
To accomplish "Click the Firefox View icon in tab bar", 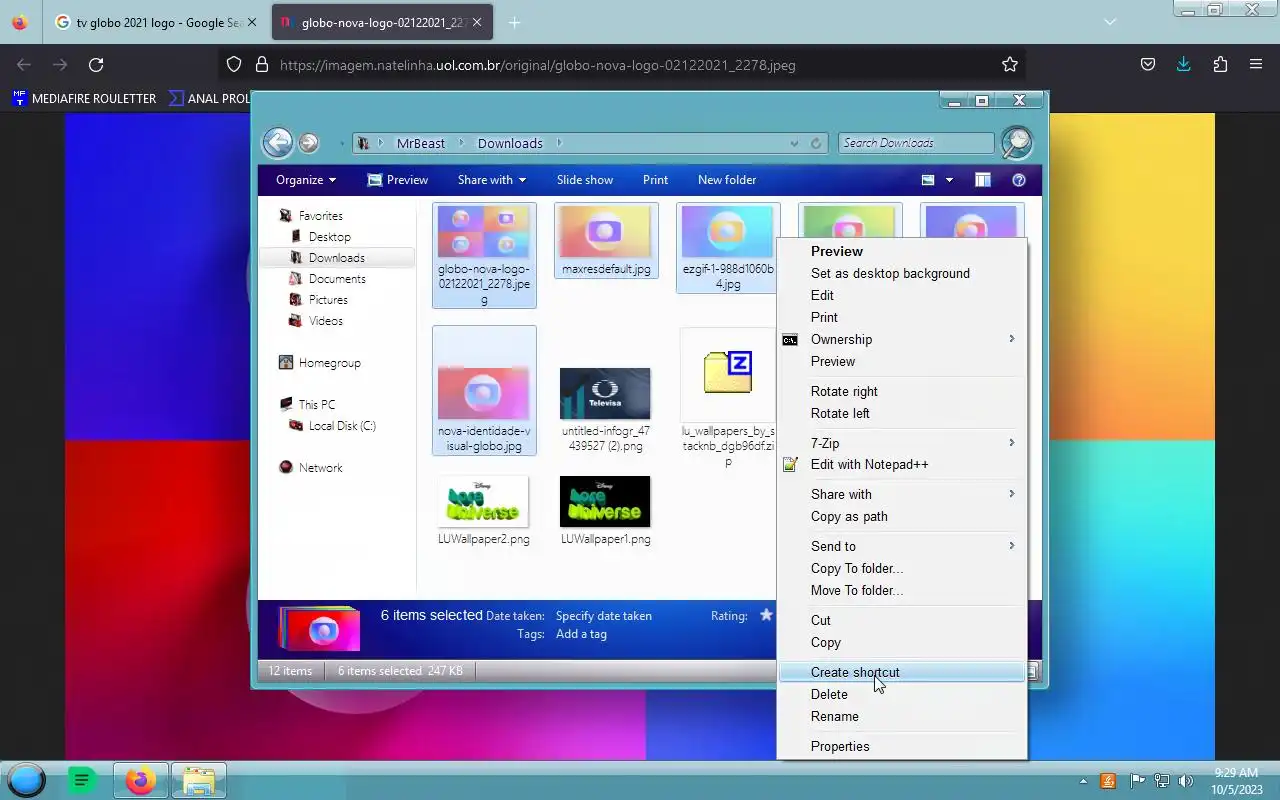I will pyautogui.click(x=20, y=22).
